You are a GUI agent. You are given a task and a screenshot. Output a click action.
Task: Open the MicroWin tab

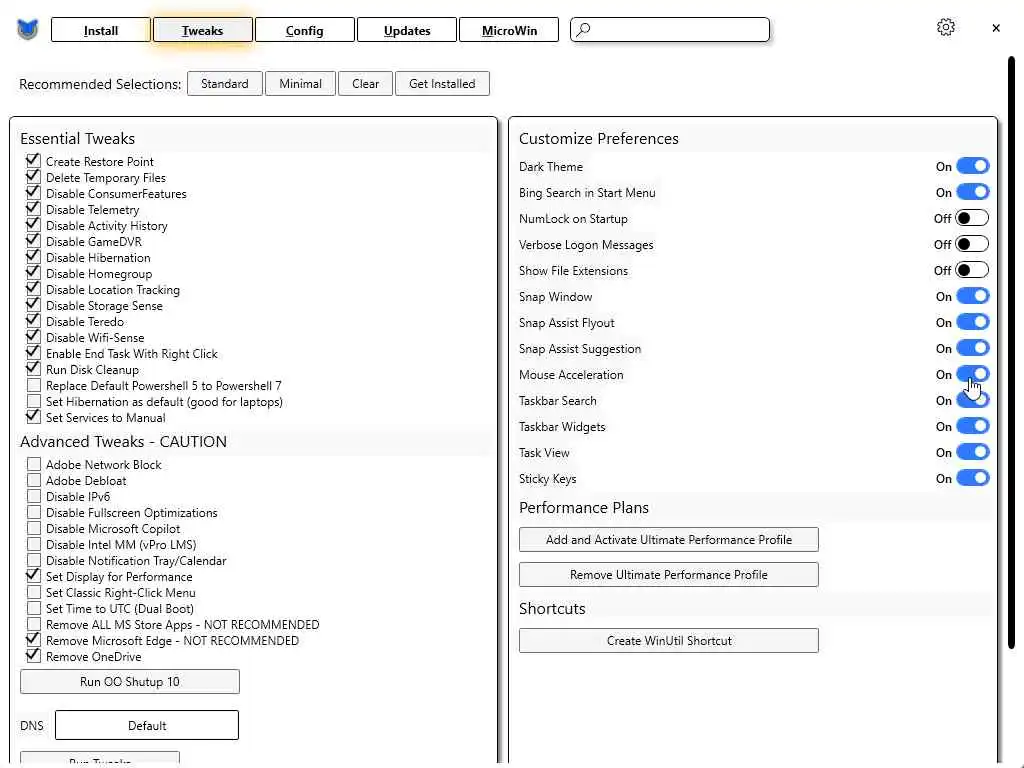(509, 30)
